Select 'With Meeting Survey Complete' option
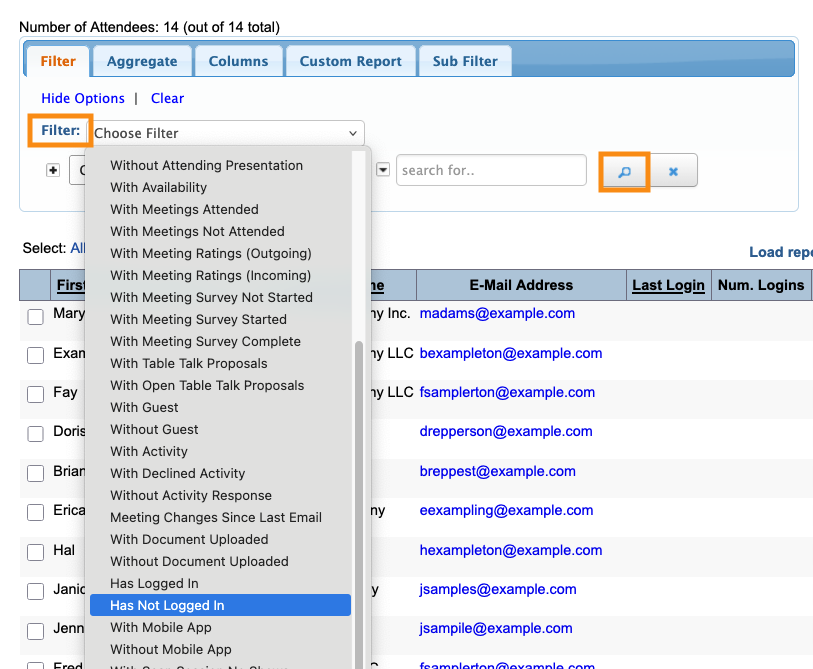 click(x=220, y=341)
